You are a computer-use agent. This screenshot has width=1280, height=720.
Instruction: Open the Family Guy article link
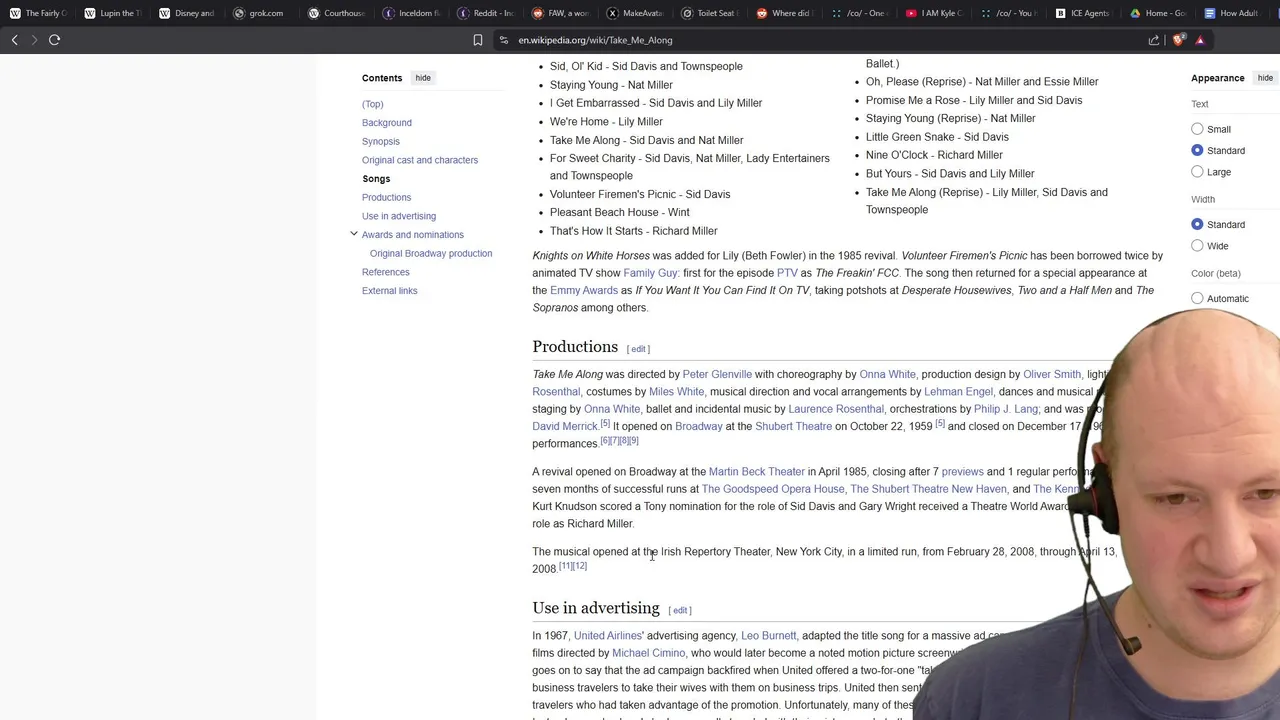650,273
